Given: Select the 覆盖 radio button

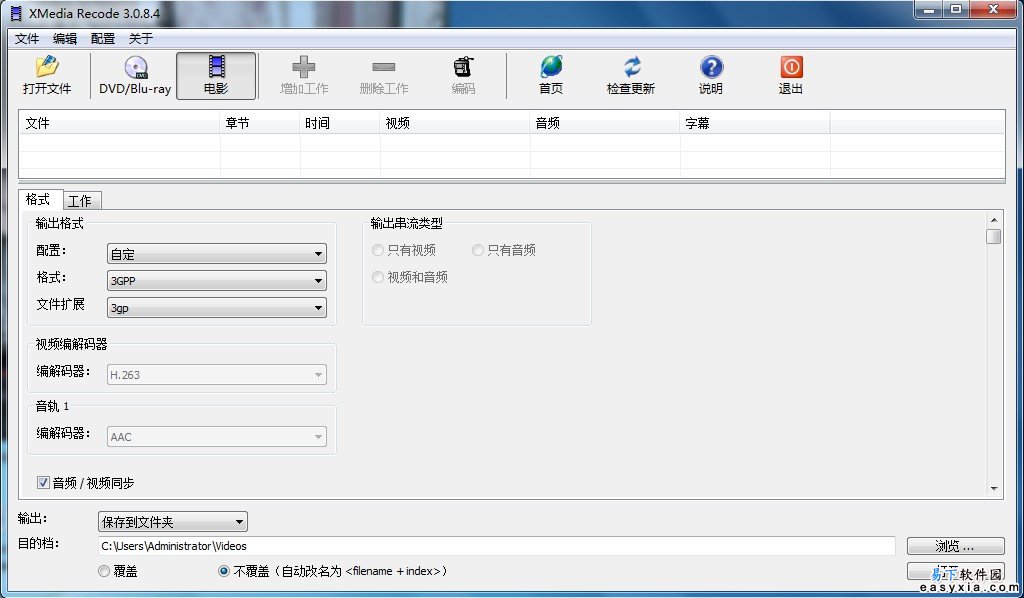Looking at the screenshot, I should [104, 571].
